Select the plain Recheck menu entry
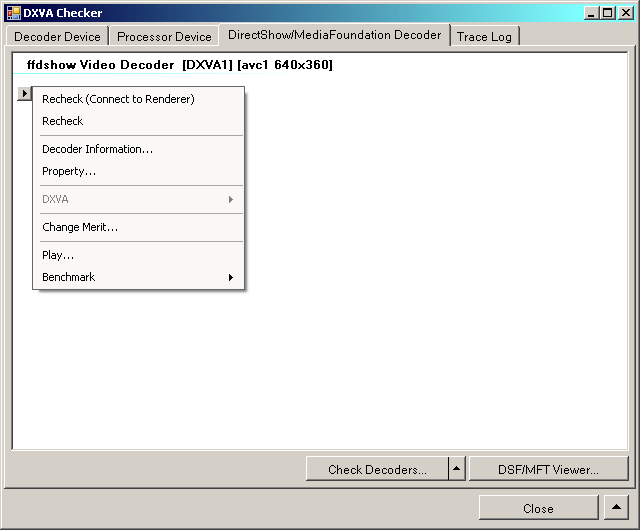 [x=138, y=121]
